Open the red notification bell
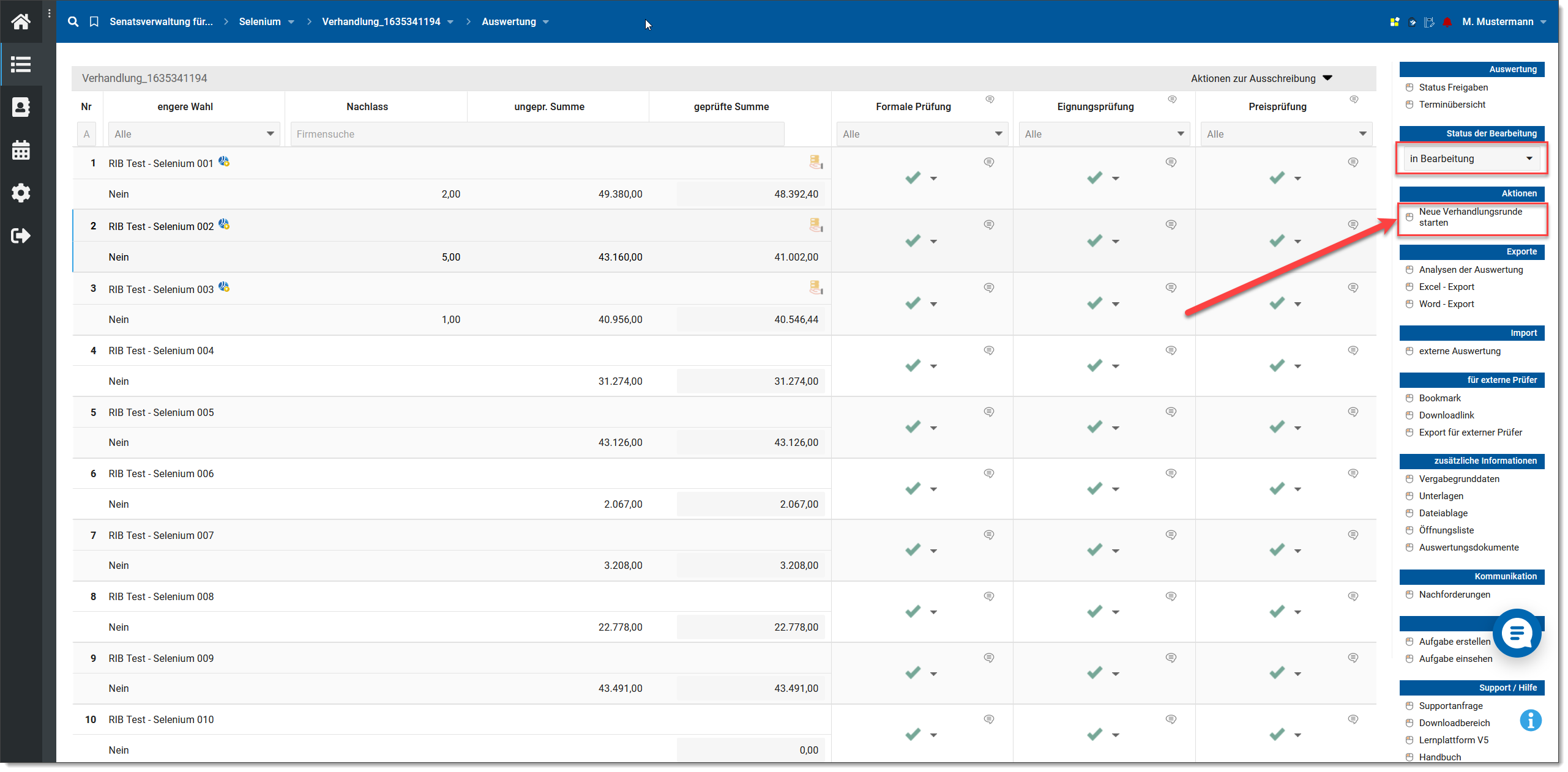Screen dimensions: 1568x772 (x=1447, y=22)
